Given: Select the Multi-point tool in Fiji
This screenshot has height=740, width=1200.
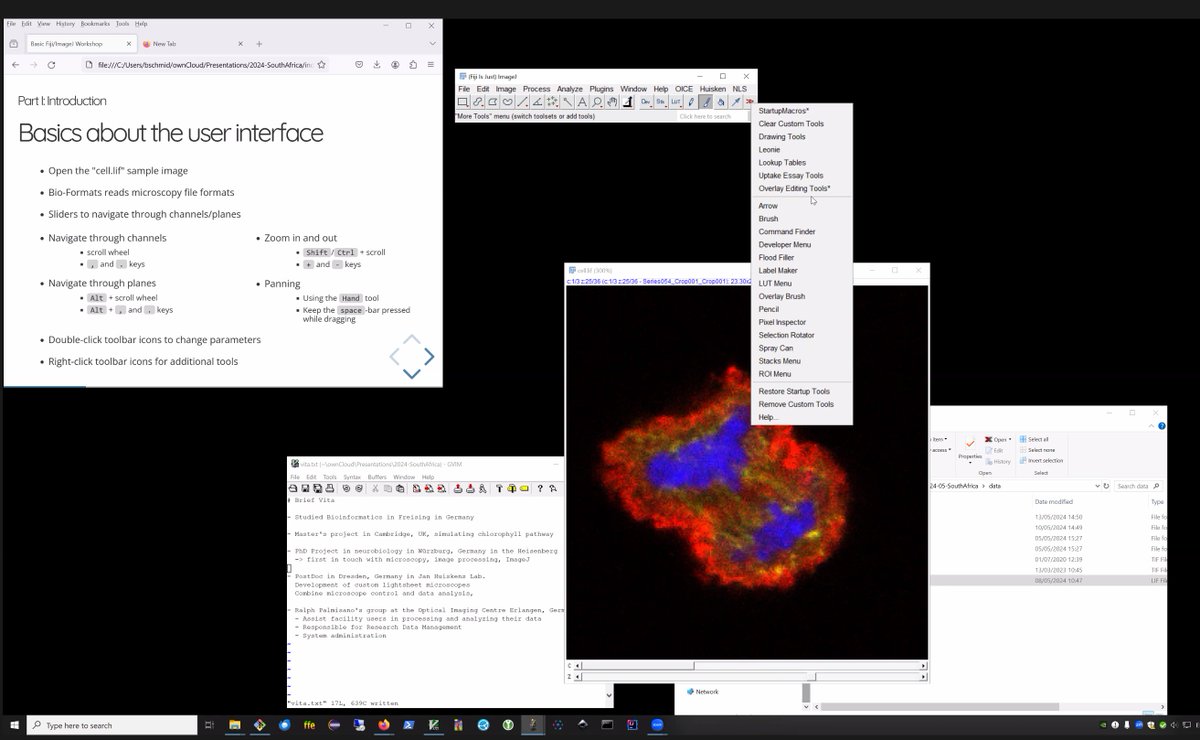Looking at the screenshot, I should coord(552,102).
